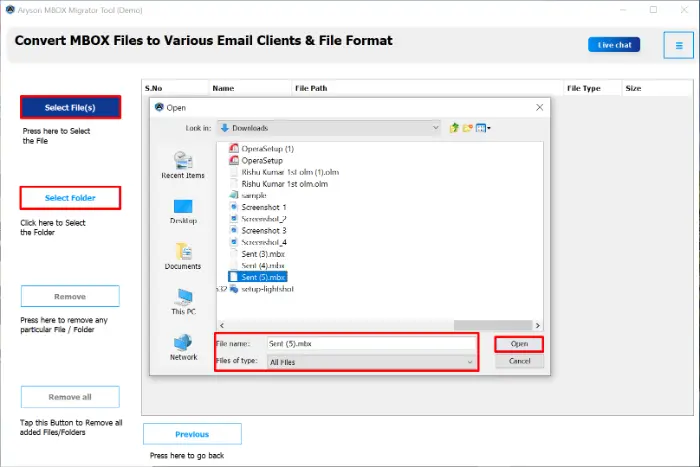Viewport: 700px width, 467px height.
Task: Minimize the Aryson MBOX Migrator window
Action: click(x=623, y=9)
